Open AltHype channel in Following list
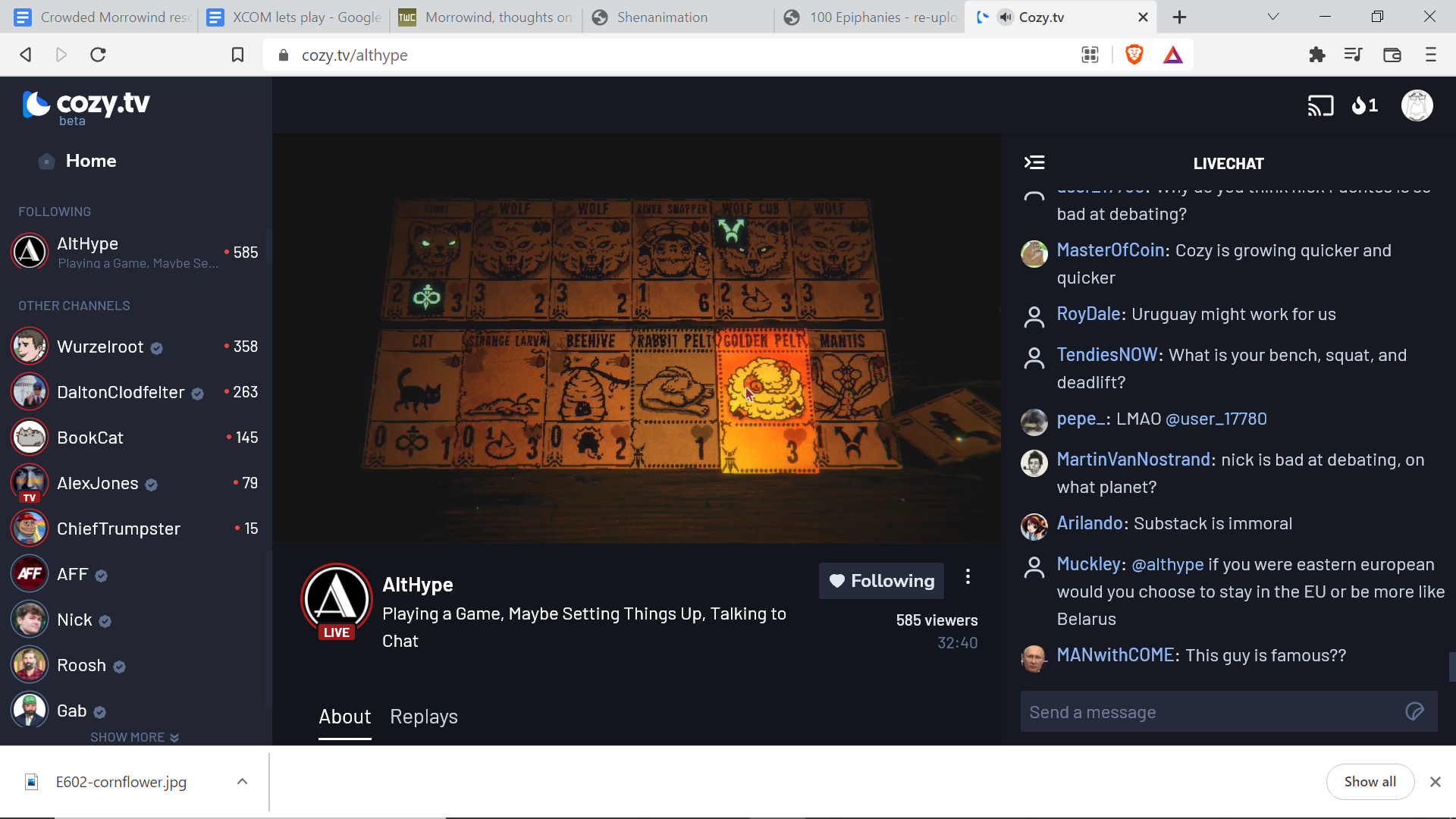The height and width of the screenshot is (819, 1456). pos(135,252)
